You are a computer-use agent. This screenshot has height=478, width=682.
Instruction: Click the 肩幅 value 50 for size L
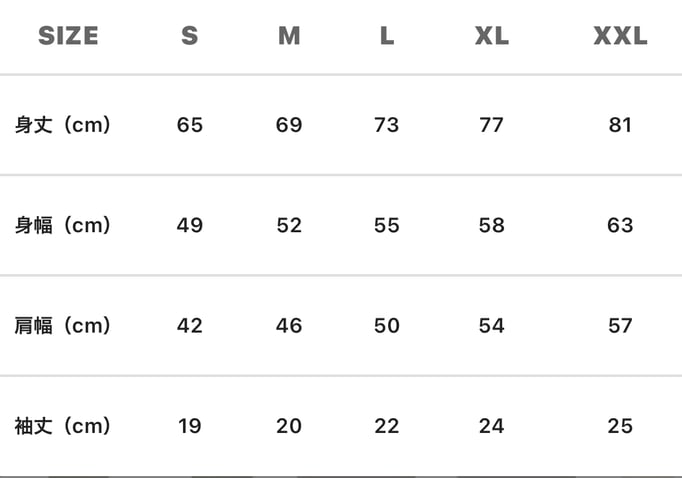pyautogui.click(x=387, y=325)
